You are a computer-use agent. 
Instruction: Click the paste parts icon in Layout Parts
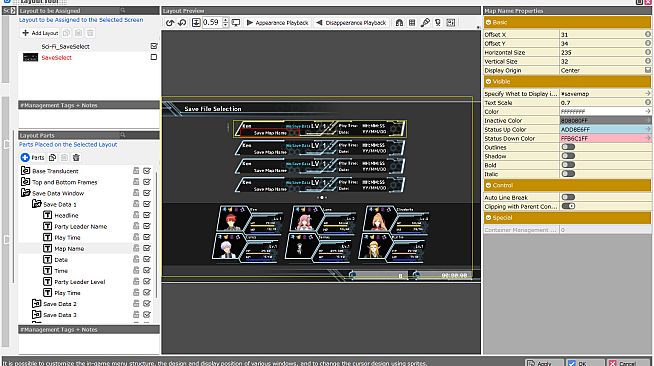[64, 158]
